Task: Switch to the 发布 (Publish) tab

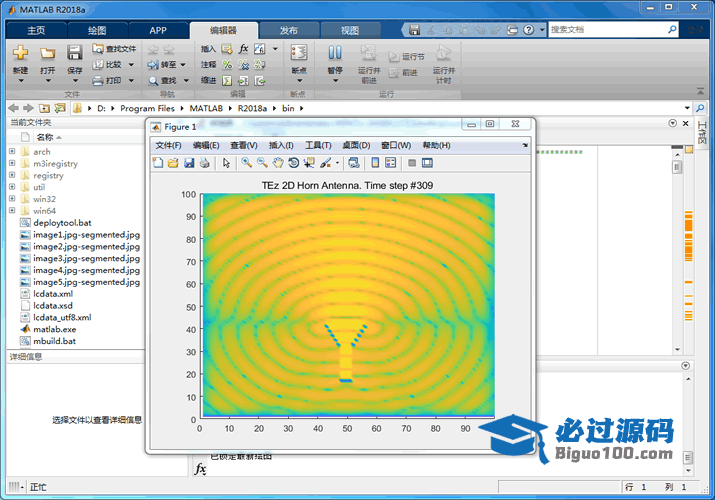Action: tap(289, 30)
